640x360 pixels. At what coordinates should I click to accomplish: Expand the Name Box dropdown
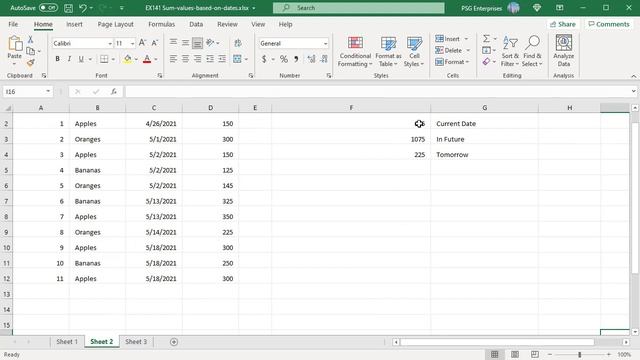click(48, 91)
